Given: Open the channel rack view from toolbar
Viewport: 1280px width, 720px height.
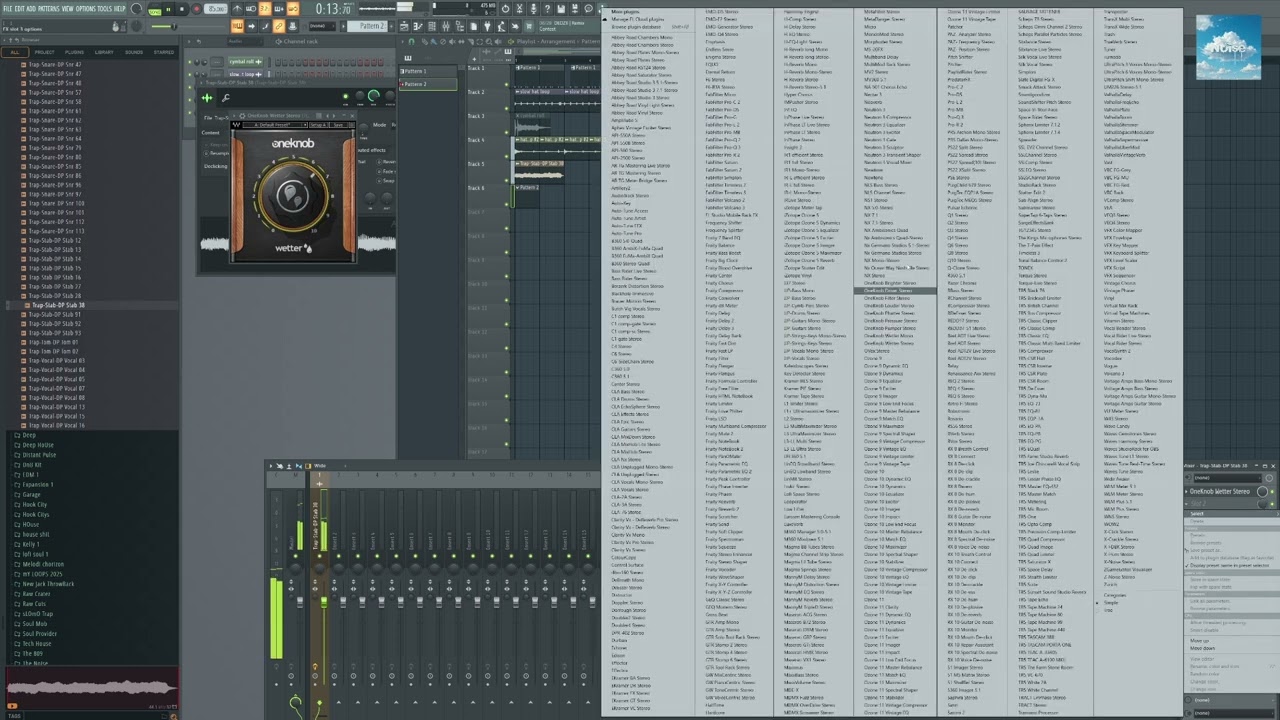Looking at the screenshot, I should 431,26.
